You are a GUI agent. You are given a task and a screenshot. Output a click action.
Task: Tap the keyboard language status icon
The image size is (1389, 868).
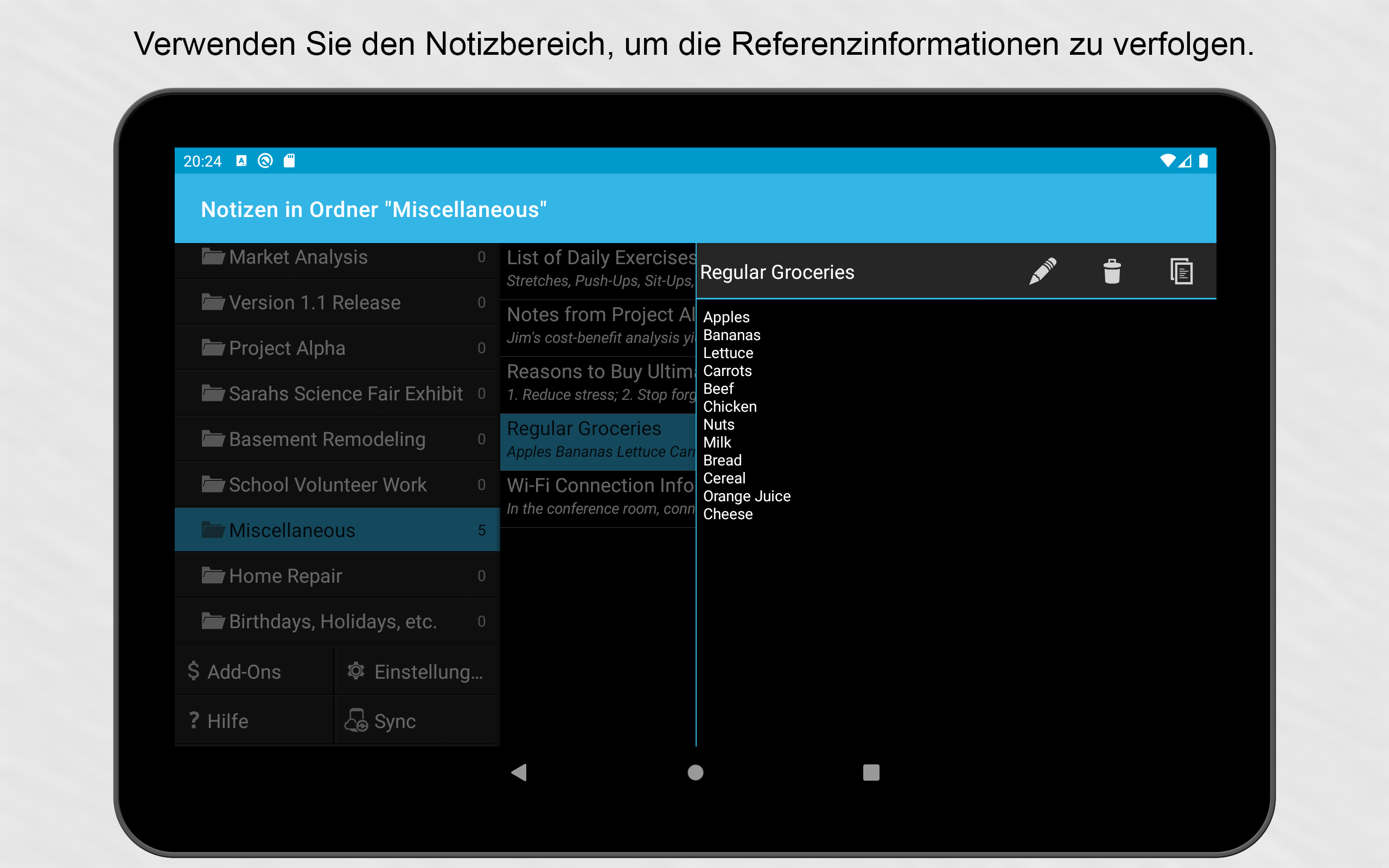241,161
